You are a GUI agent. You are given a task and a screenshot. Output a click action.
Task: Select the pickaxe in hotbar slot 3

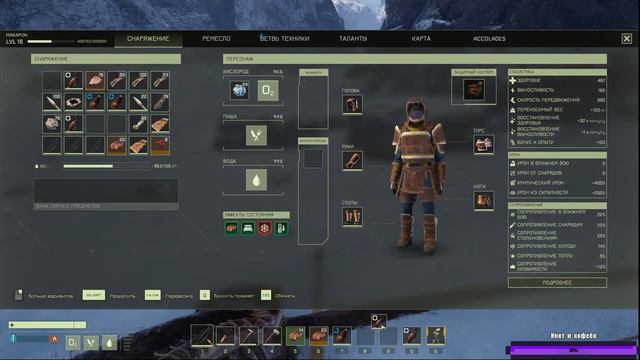point(249,336)
